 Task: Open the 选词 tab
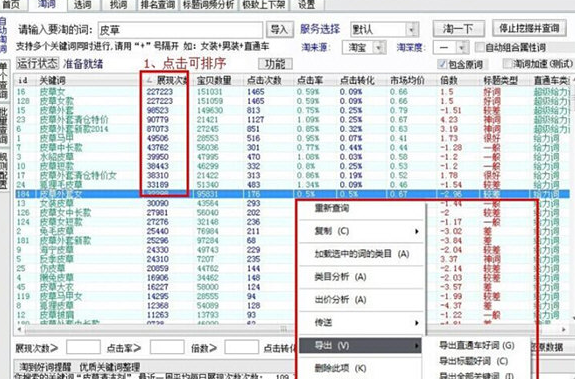tap(83, 5)
